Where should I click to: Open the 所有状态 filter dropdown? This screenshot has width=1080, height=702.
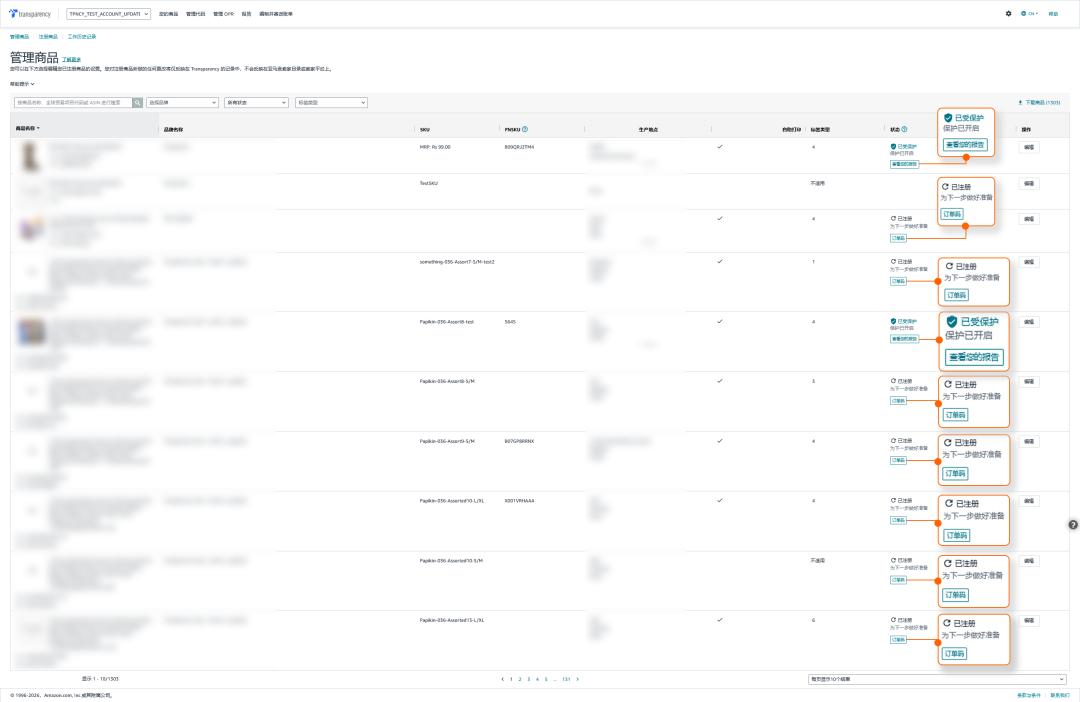tap(256, 102)
